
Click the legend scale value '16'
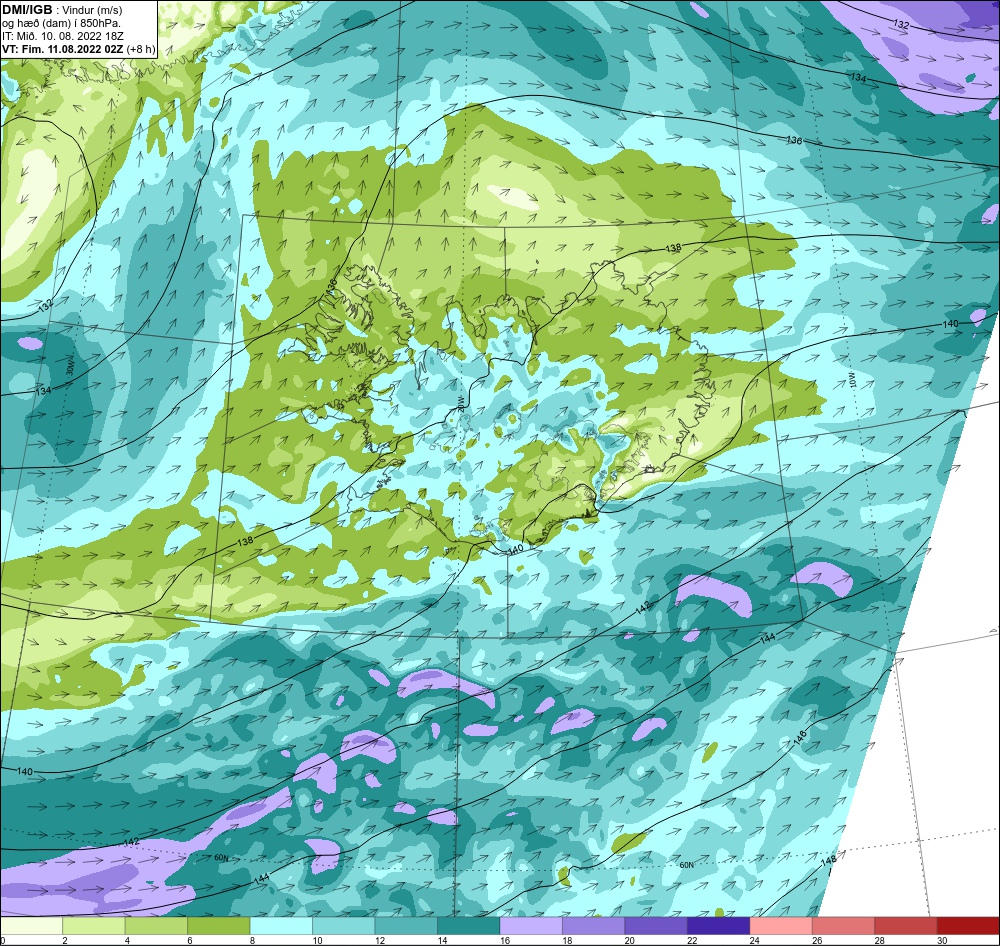click(x=506, y=940)
